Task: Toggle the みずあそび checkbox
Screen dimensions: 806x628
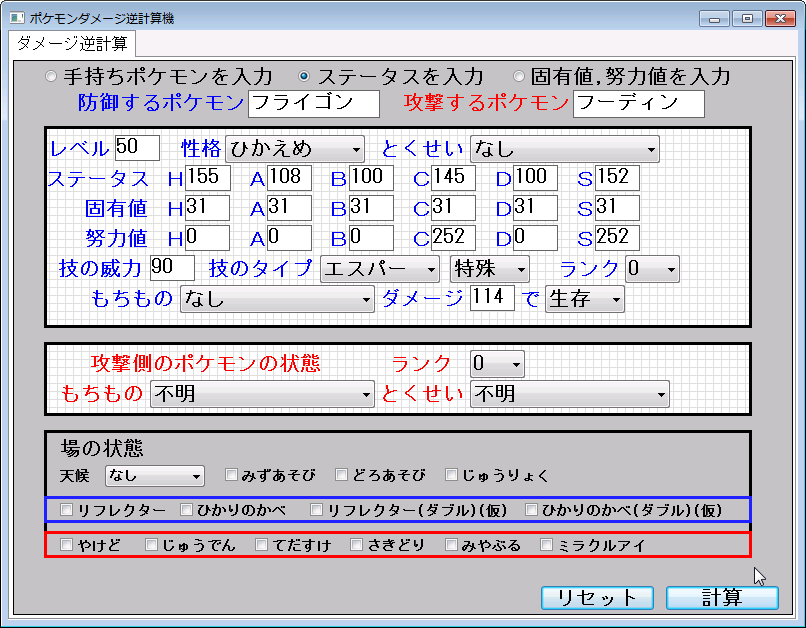Action: tap(231, 475)
